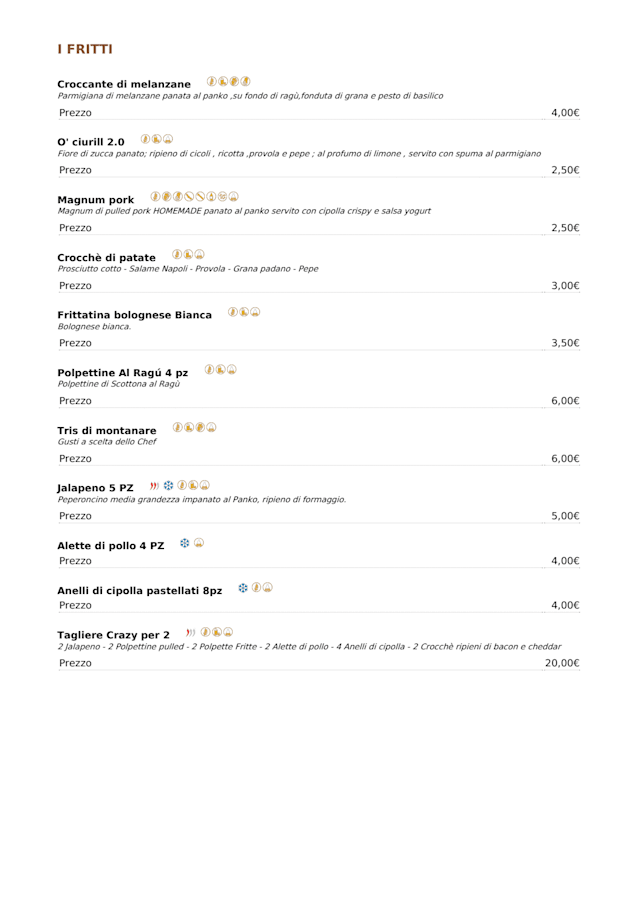Click the frozen snowflake icon beside Jalapeno 5 PZ

tap(169, 486)
